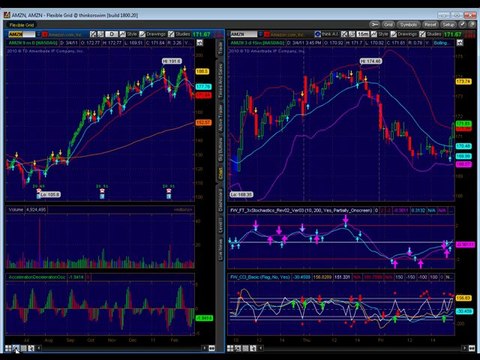This screenshot has width=480, height=360.
Task: Click the orange 152.57 price axis label
Action: tap(203, 123)
